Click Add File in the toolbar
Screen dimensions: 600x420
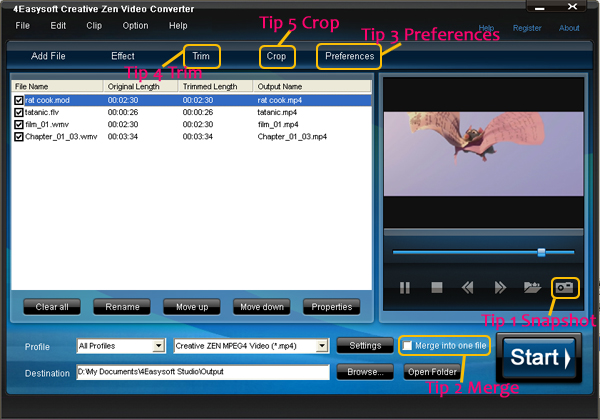(x=48, y=56)
